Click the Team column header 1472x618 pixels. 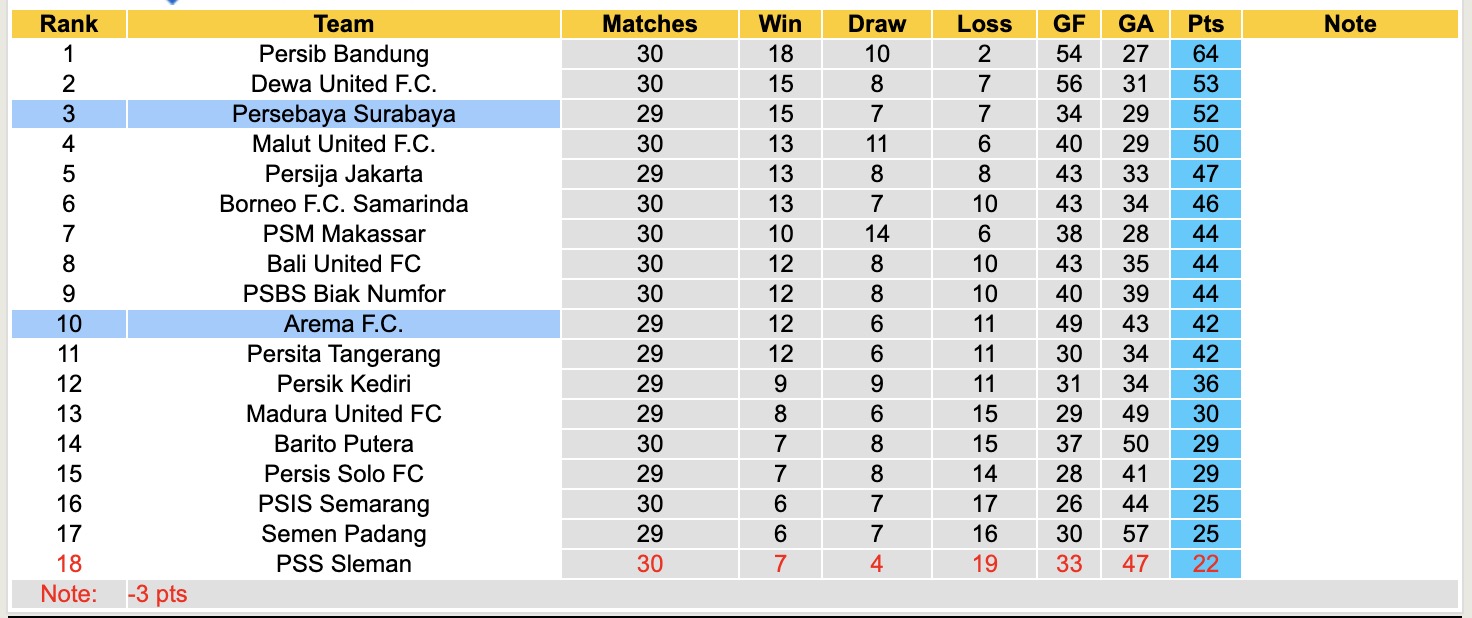click(x=343, y=24)
